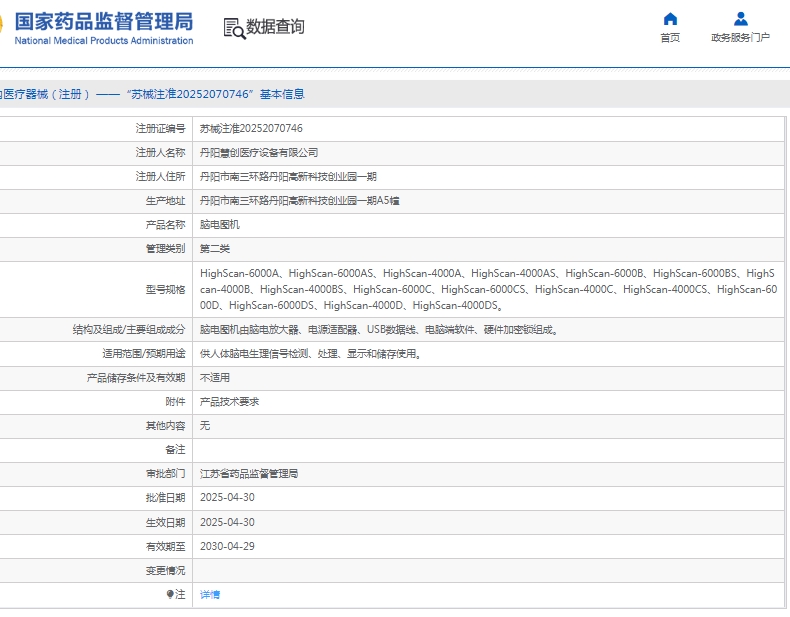Open the 政务服务门户 link text
This screenshot has height=617, width=790.
click(x=741, y=38)
